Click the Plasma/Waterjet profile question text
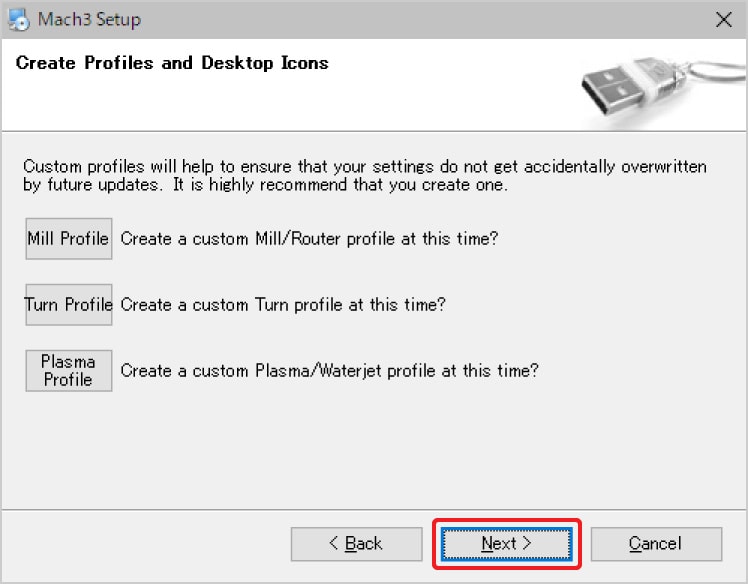This screenshot has width=748, height=584. click(x=330, y=370)
